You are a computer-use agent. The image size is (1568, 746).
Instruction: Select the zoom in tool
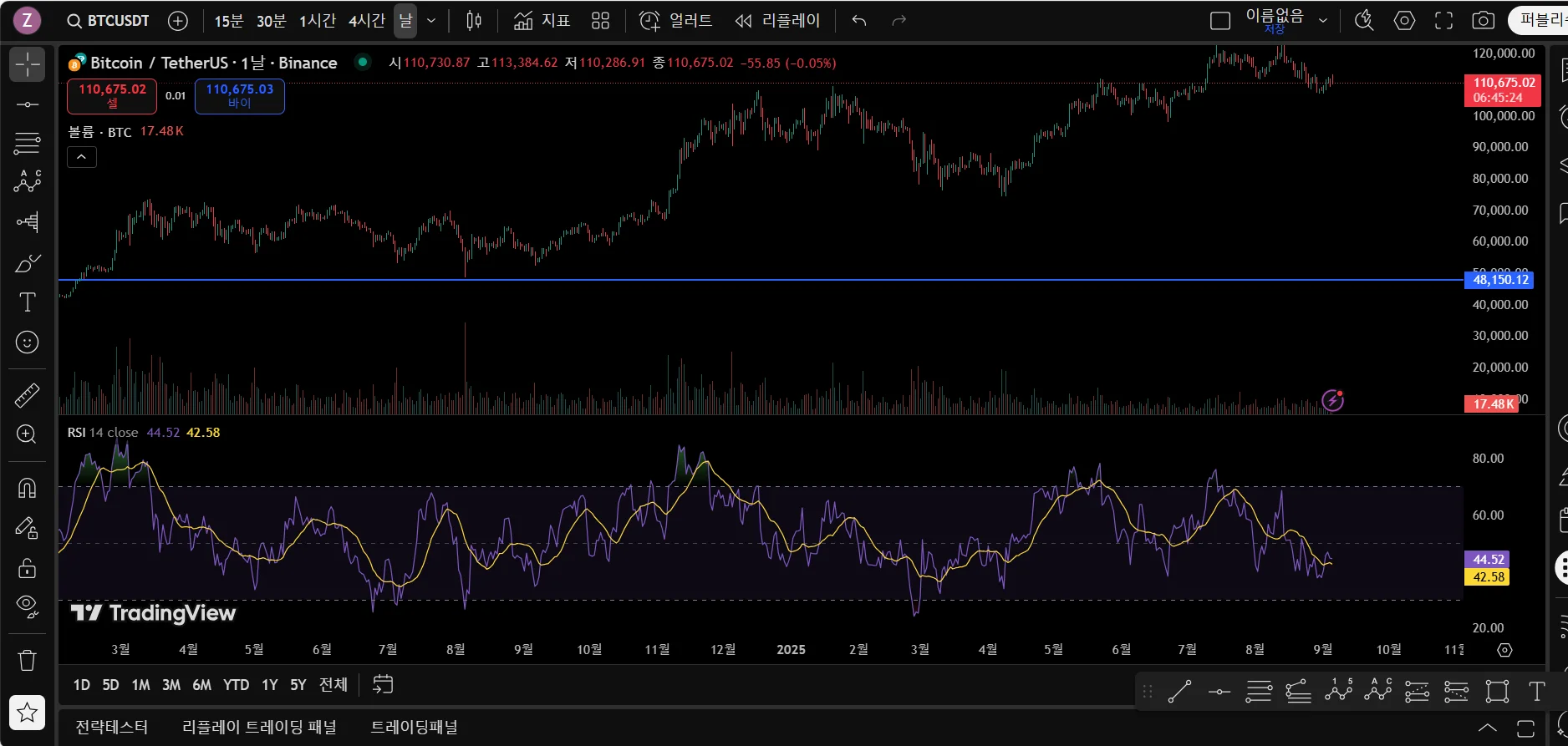coord(27,434)
